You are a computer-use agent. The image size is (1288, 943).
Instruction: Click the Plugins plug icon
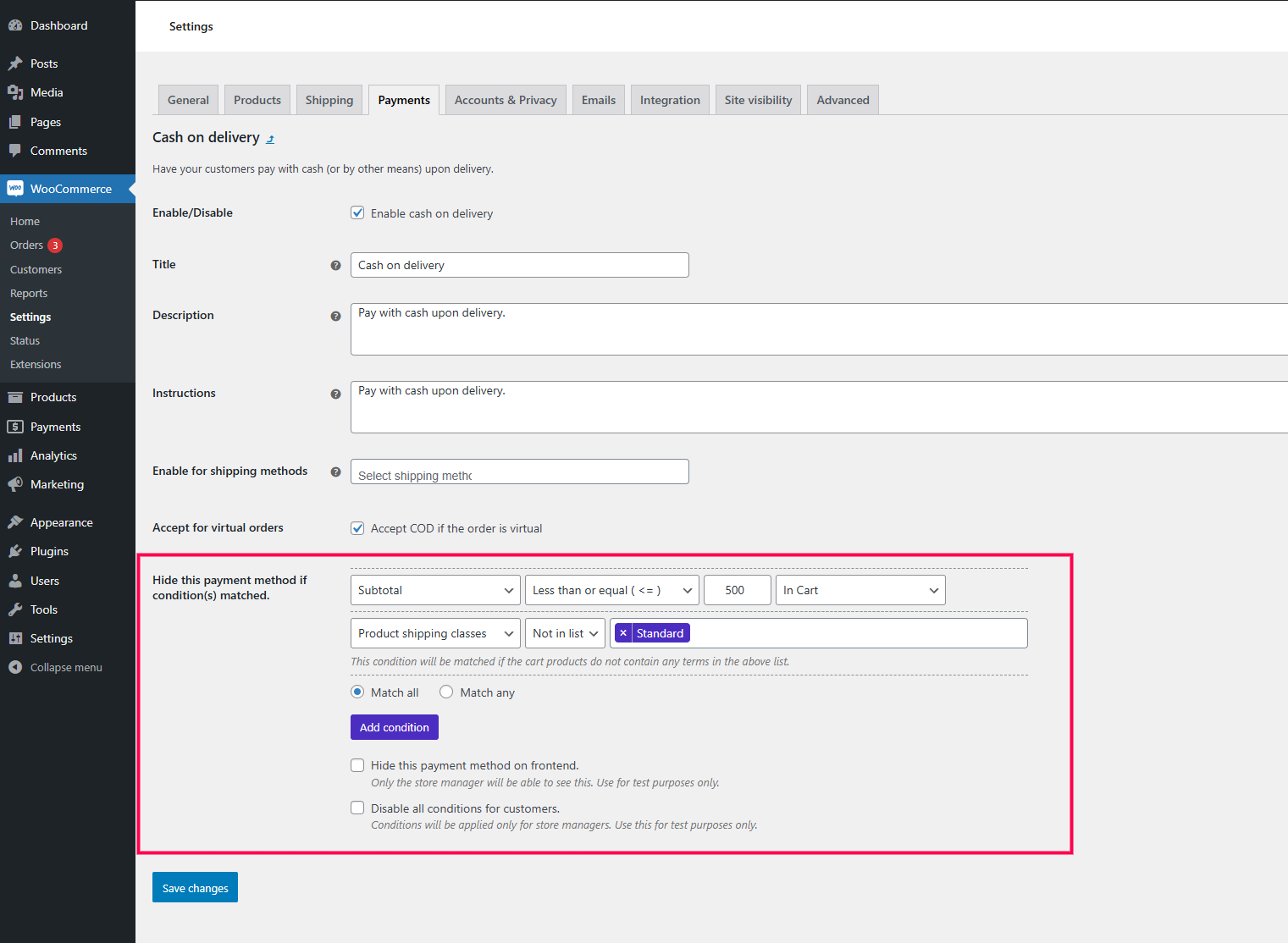[15, 551]
